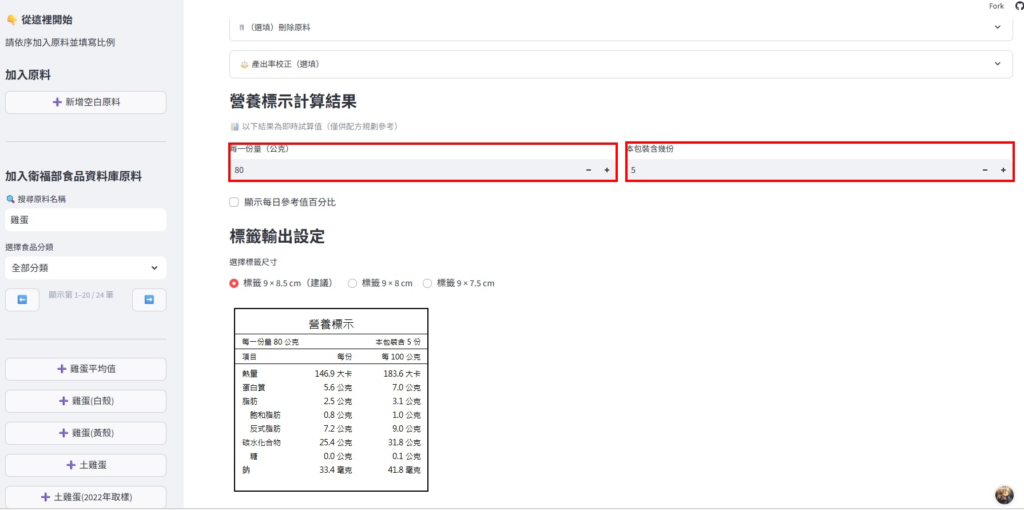
Task: Click the minus stepper for 每一份量
Action: 588,170
